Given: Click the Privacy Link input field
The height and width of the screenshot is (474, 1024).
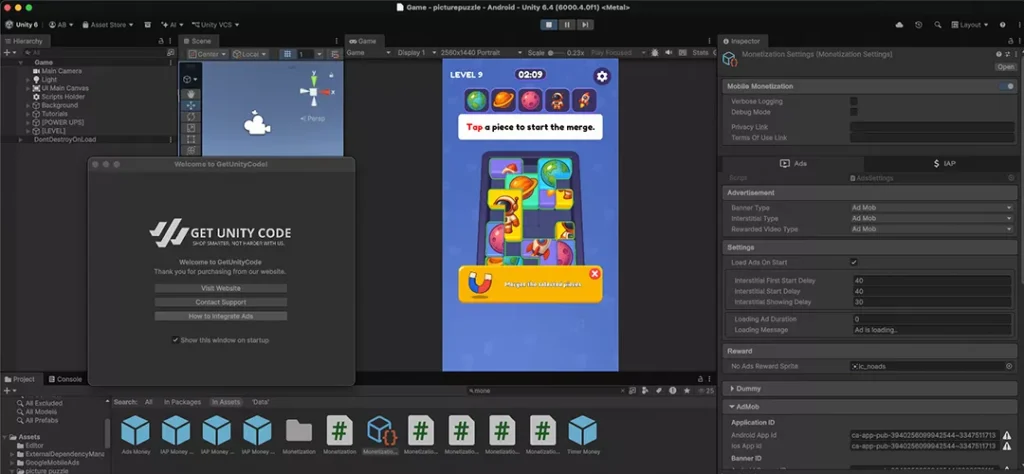Looking at the screenshot, I should click(931, 127).
